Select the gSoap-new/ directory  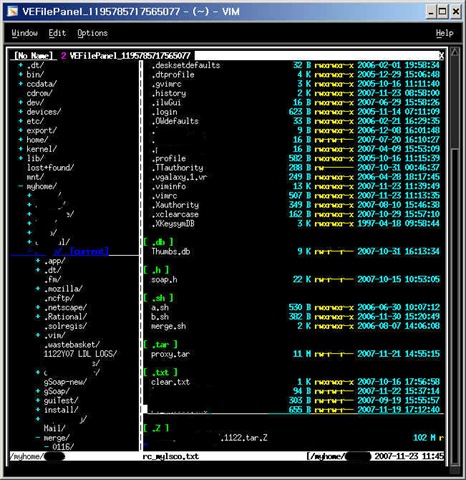[x=65, y=382]
